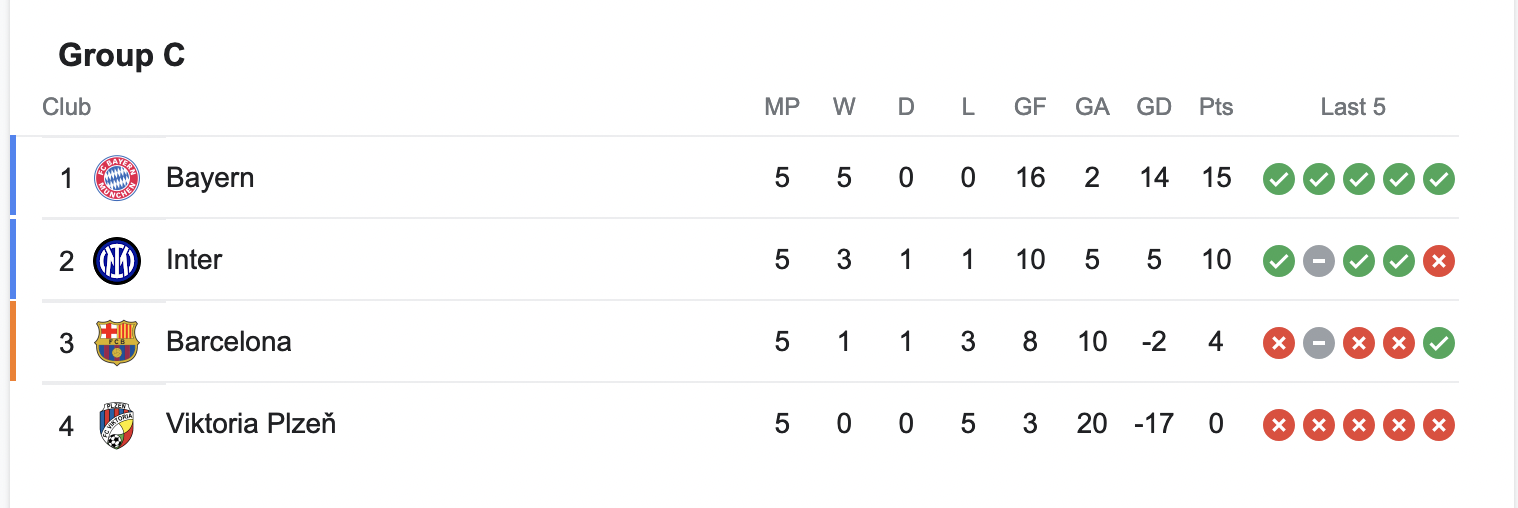Click the MP column header

click(782, 107)
